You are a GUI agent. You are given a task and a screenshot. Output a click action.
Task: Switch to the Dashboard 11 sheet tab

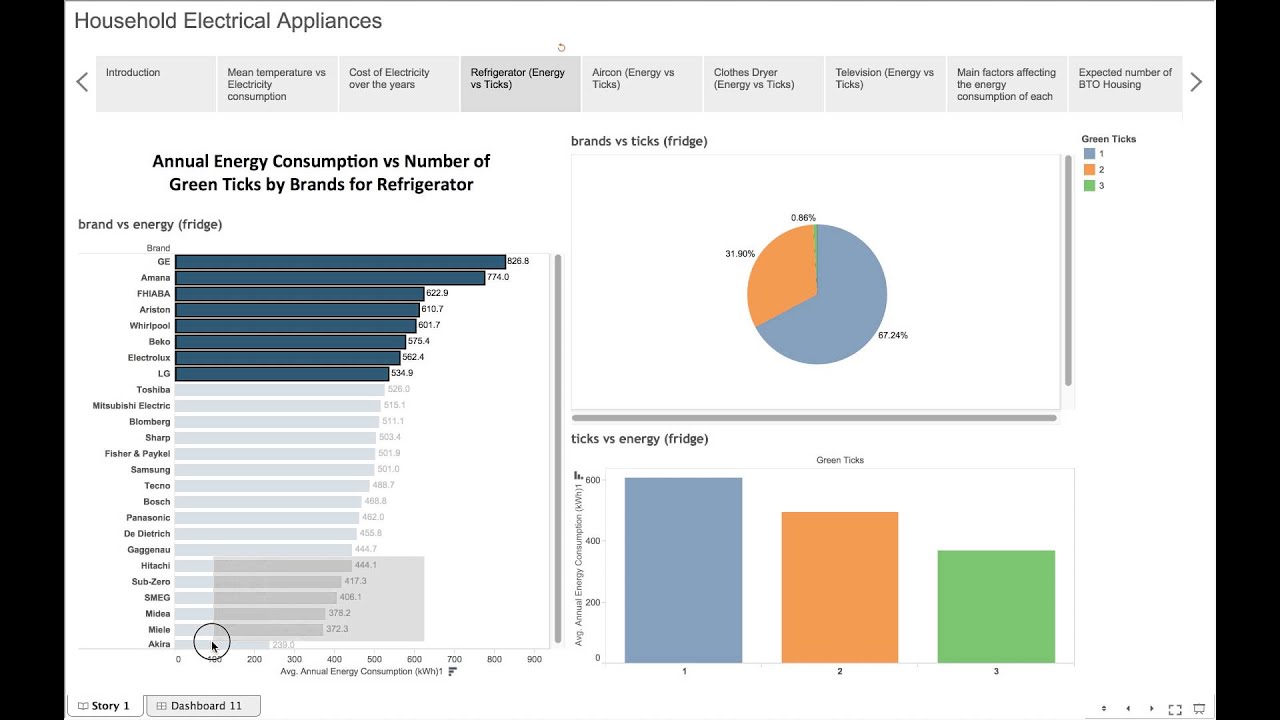pos(204,706)
